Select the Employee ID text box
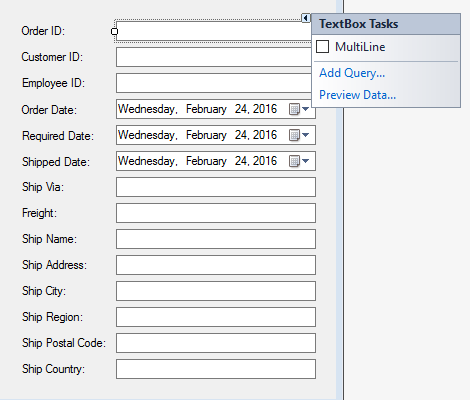470x400 pixels. [214, 83]
